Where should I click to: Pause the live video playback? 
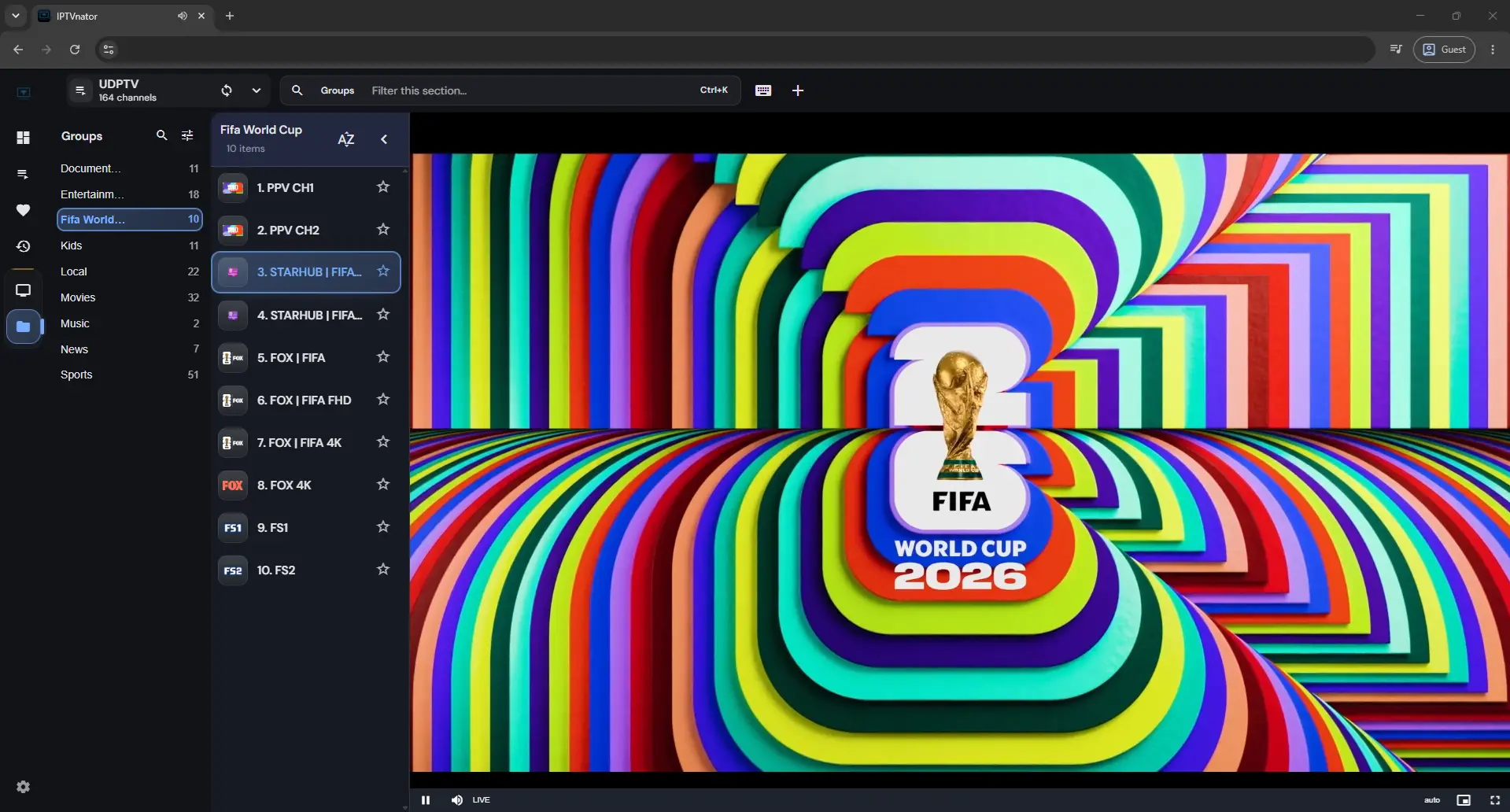[426, 800]
